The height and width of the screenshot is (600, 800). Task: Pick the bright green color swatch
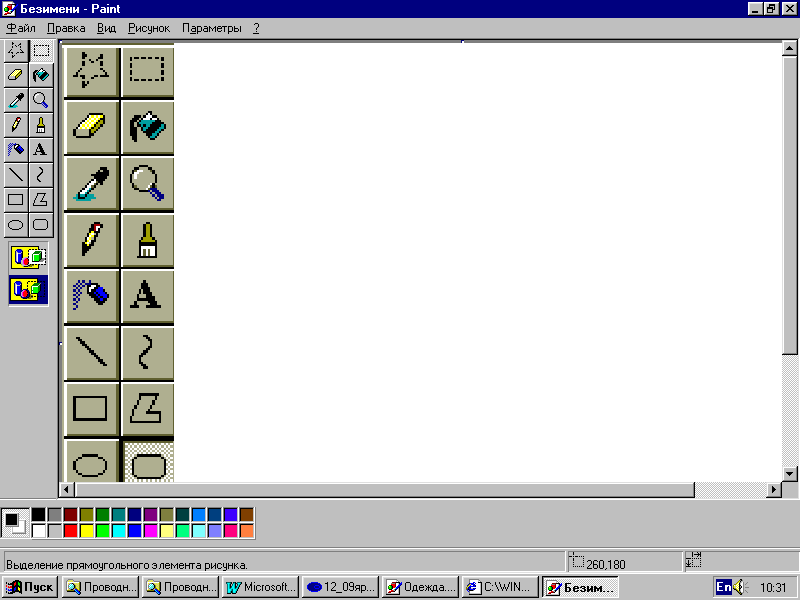[x=103, y=531]
